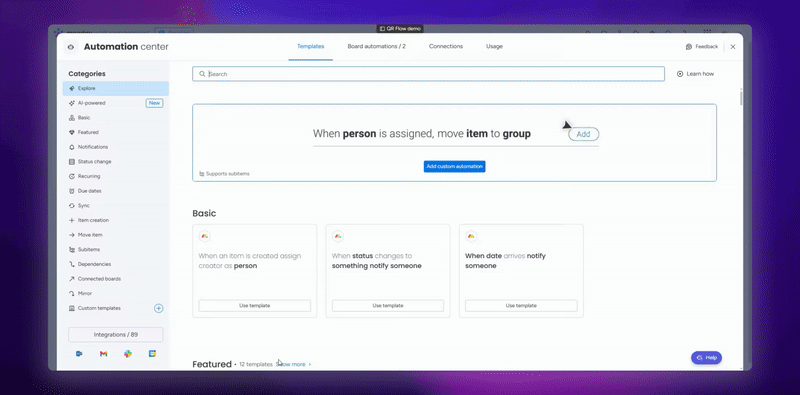Open the Connections tab
This screenshot has width=800, height=395.
[446, 46]
